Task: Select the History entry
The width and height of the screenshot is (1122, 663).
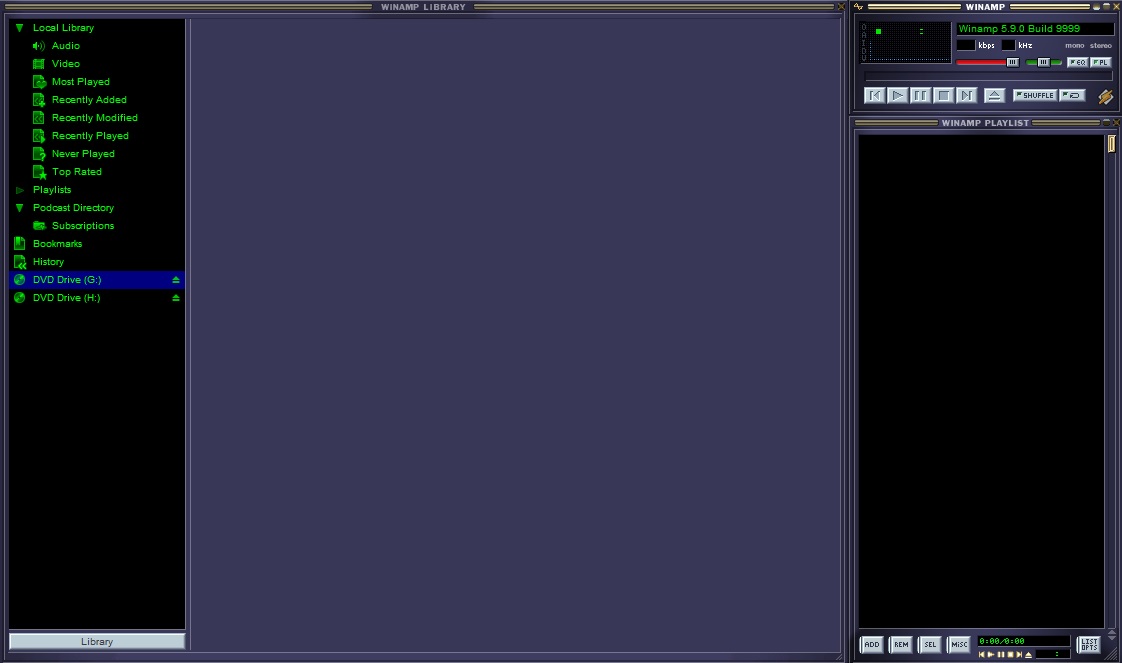Action: pos(48,262)
